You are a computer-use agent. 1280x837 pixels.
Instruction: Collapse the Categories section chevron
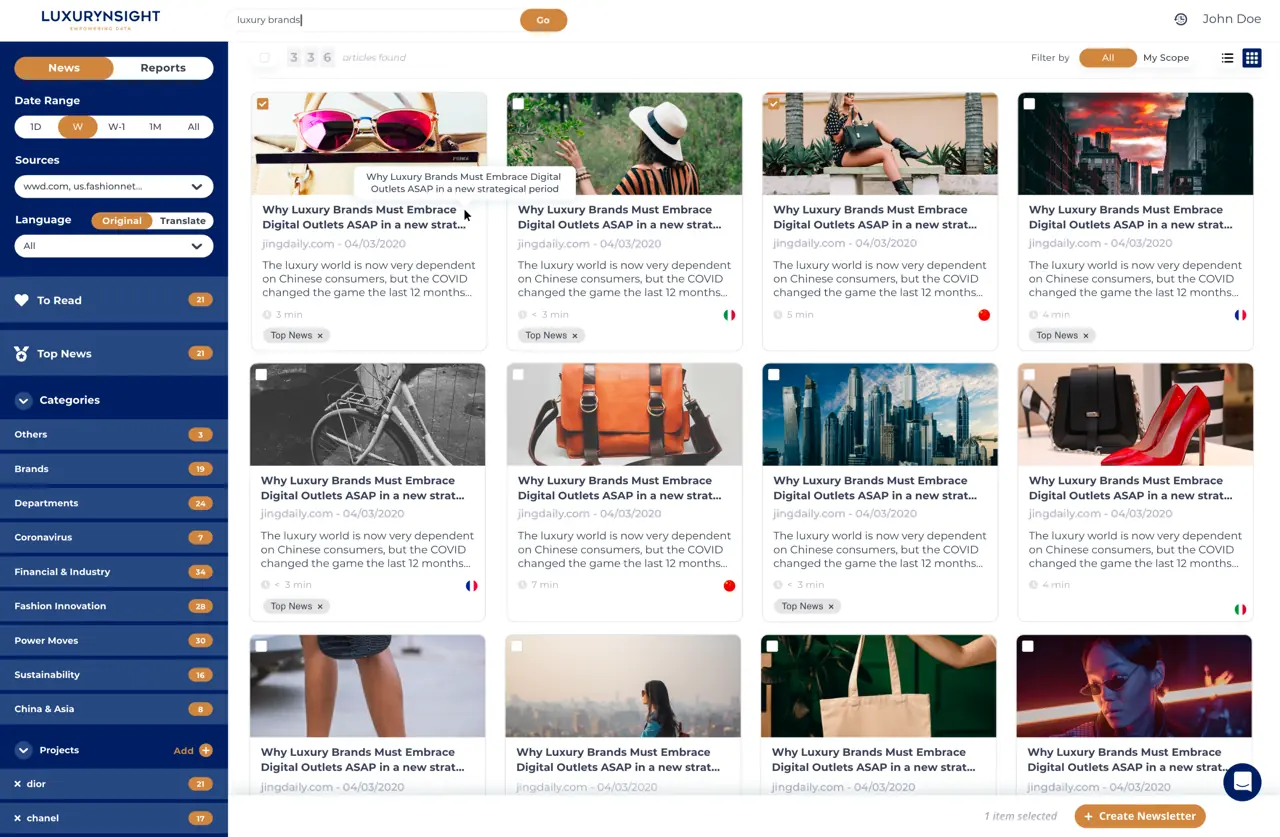point(23,400)
